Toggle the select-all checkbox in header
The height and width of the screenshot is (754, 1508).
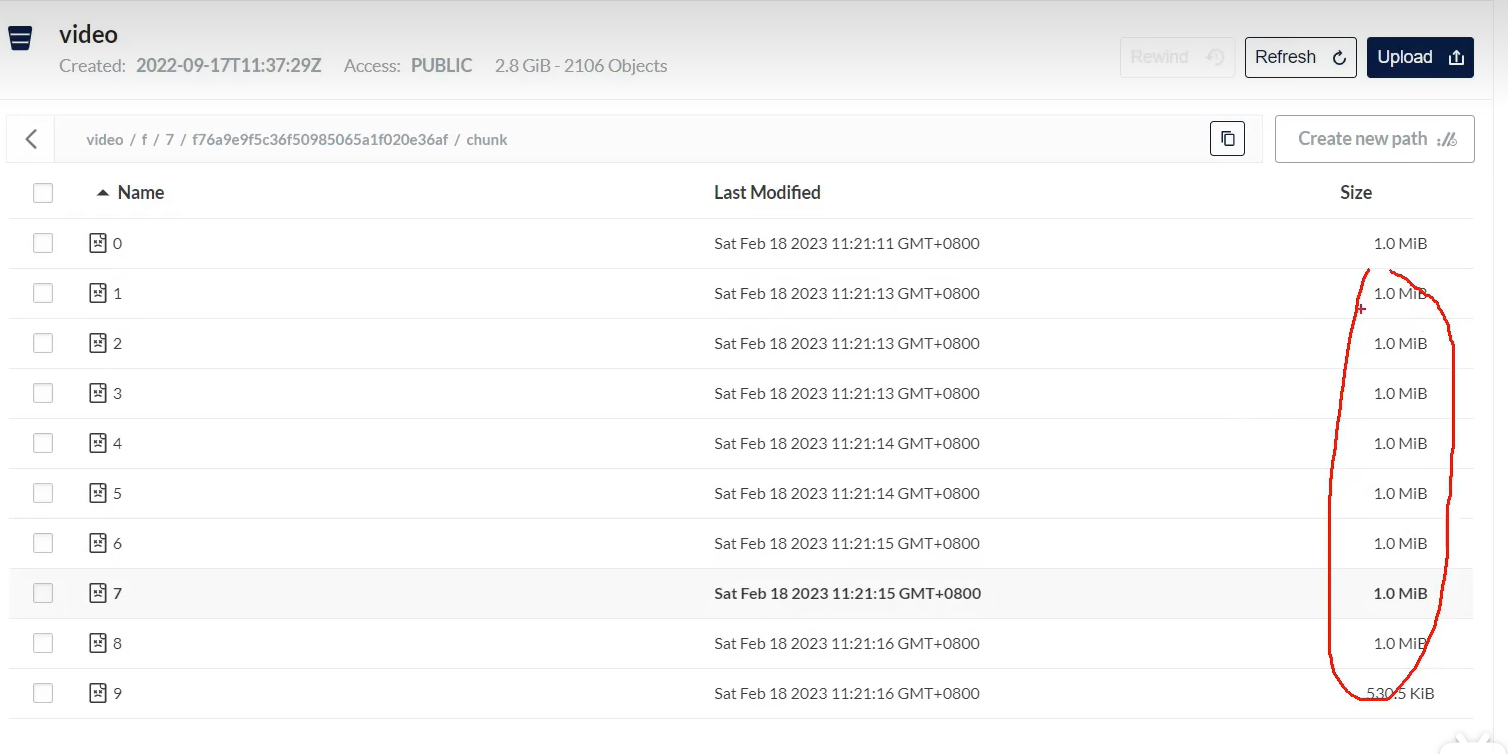point(43,193)
